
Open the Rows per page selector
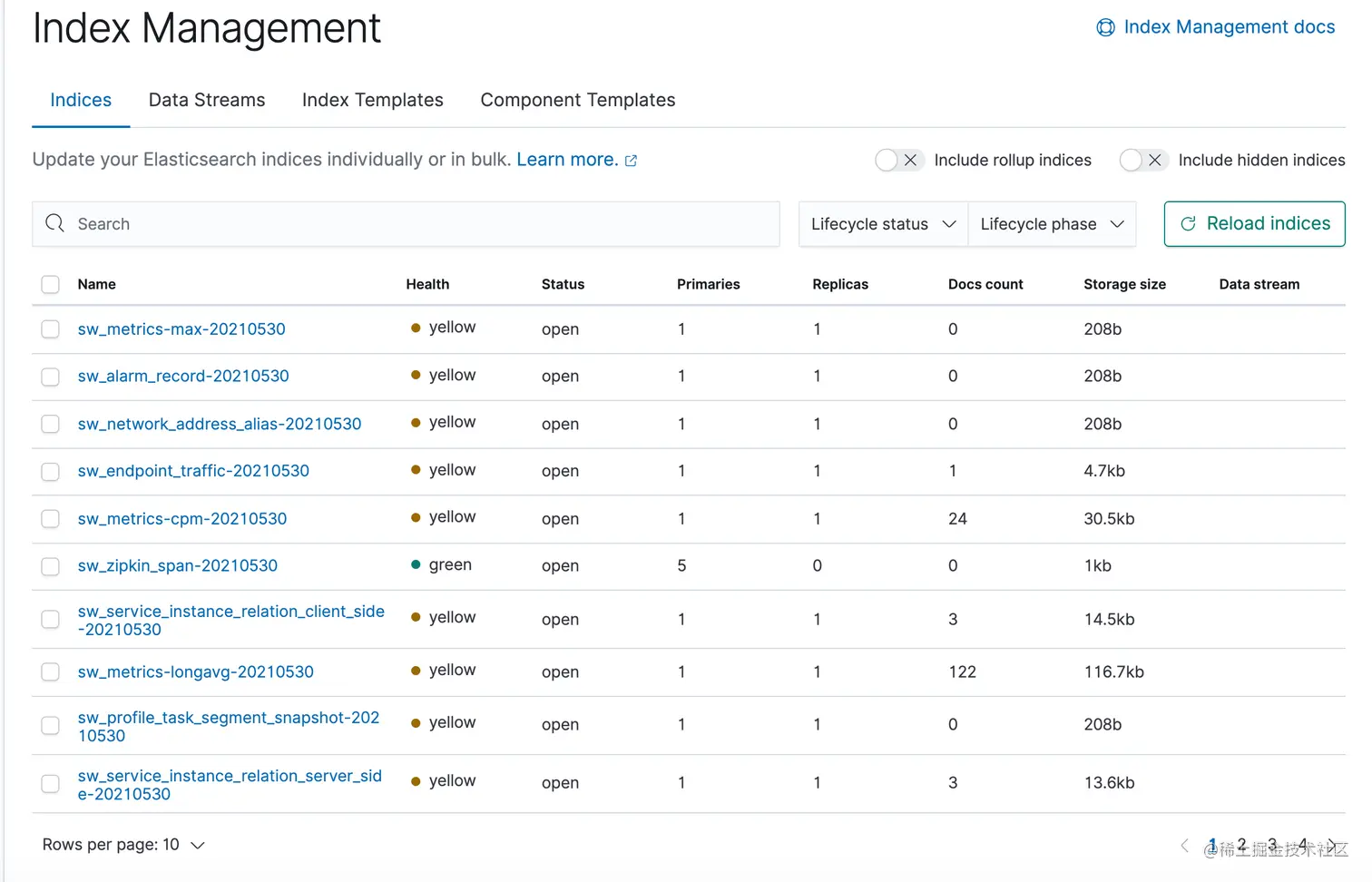[123, 845]
